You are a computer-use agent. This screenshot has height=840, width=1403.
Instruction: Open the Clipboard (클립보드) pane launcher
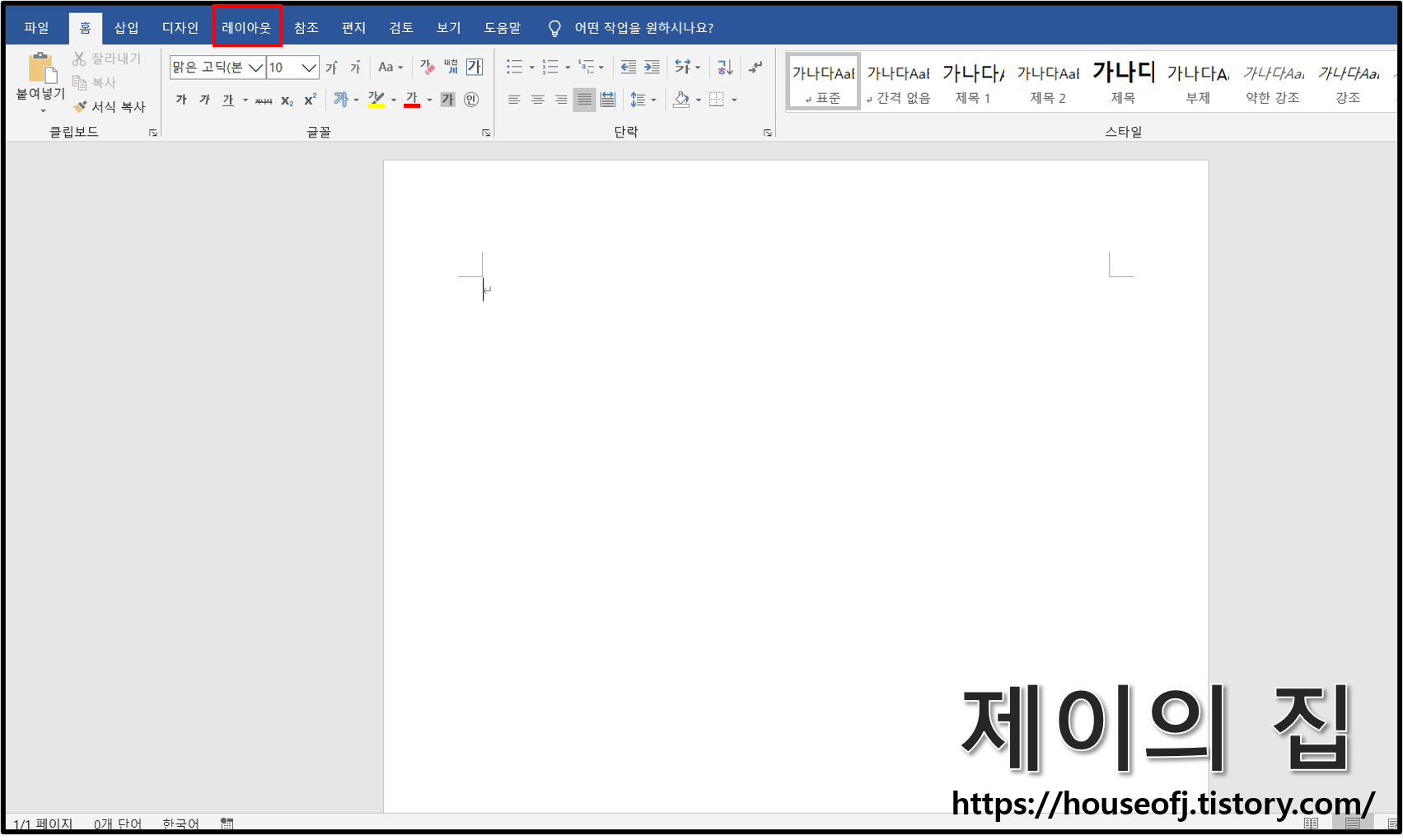[x=153, y=133]
